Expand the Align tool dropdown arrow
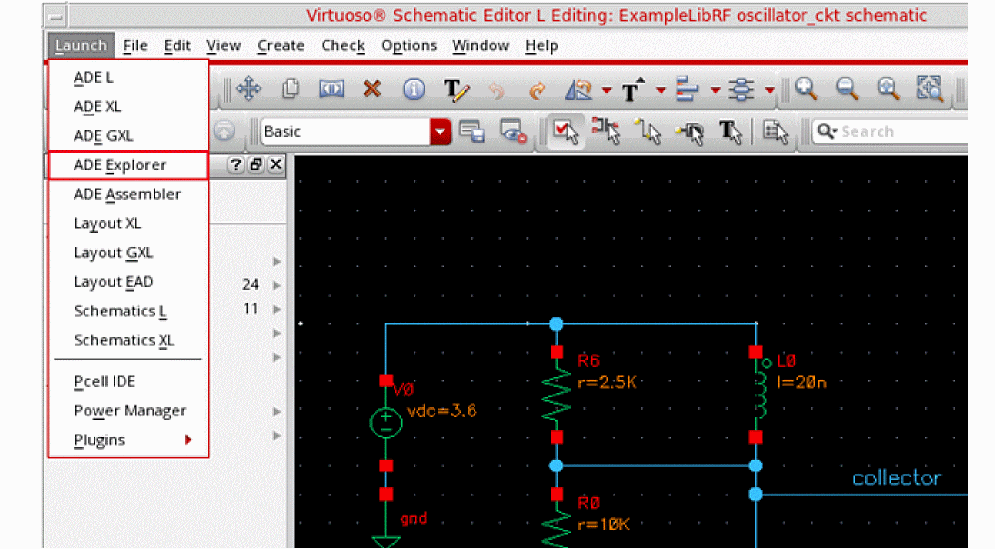995x549 pixels. 715,91
